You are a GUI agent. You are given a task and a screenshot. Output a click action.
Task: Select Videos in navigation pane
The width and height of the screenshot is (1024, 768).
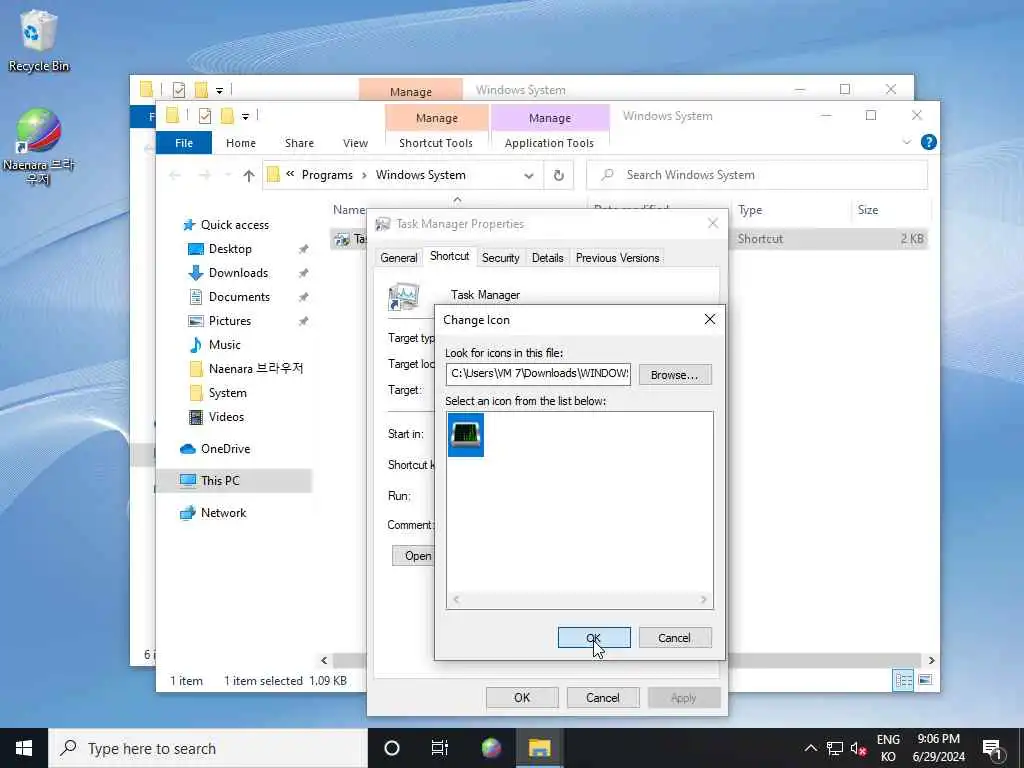226,417
